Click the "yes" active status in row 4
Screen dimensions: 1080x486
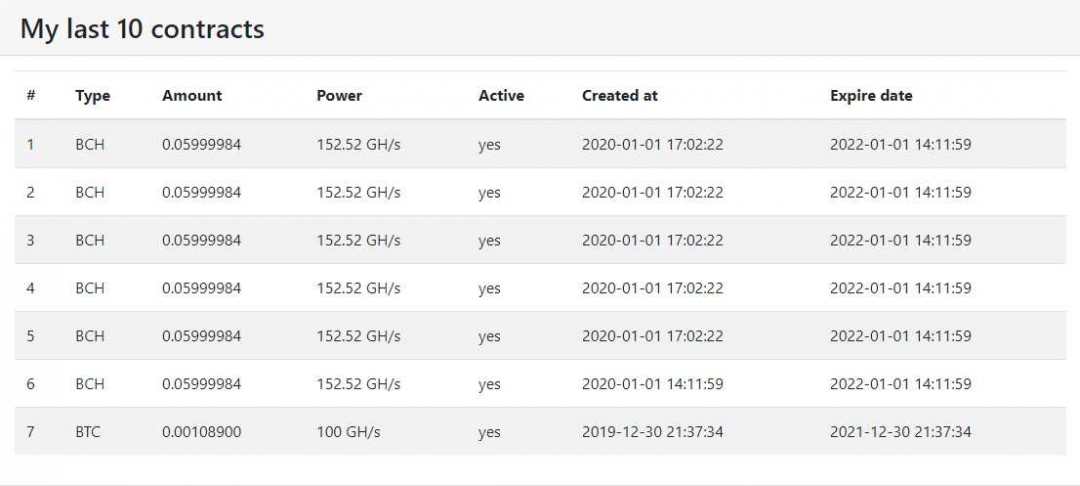[x=489, y=288]
